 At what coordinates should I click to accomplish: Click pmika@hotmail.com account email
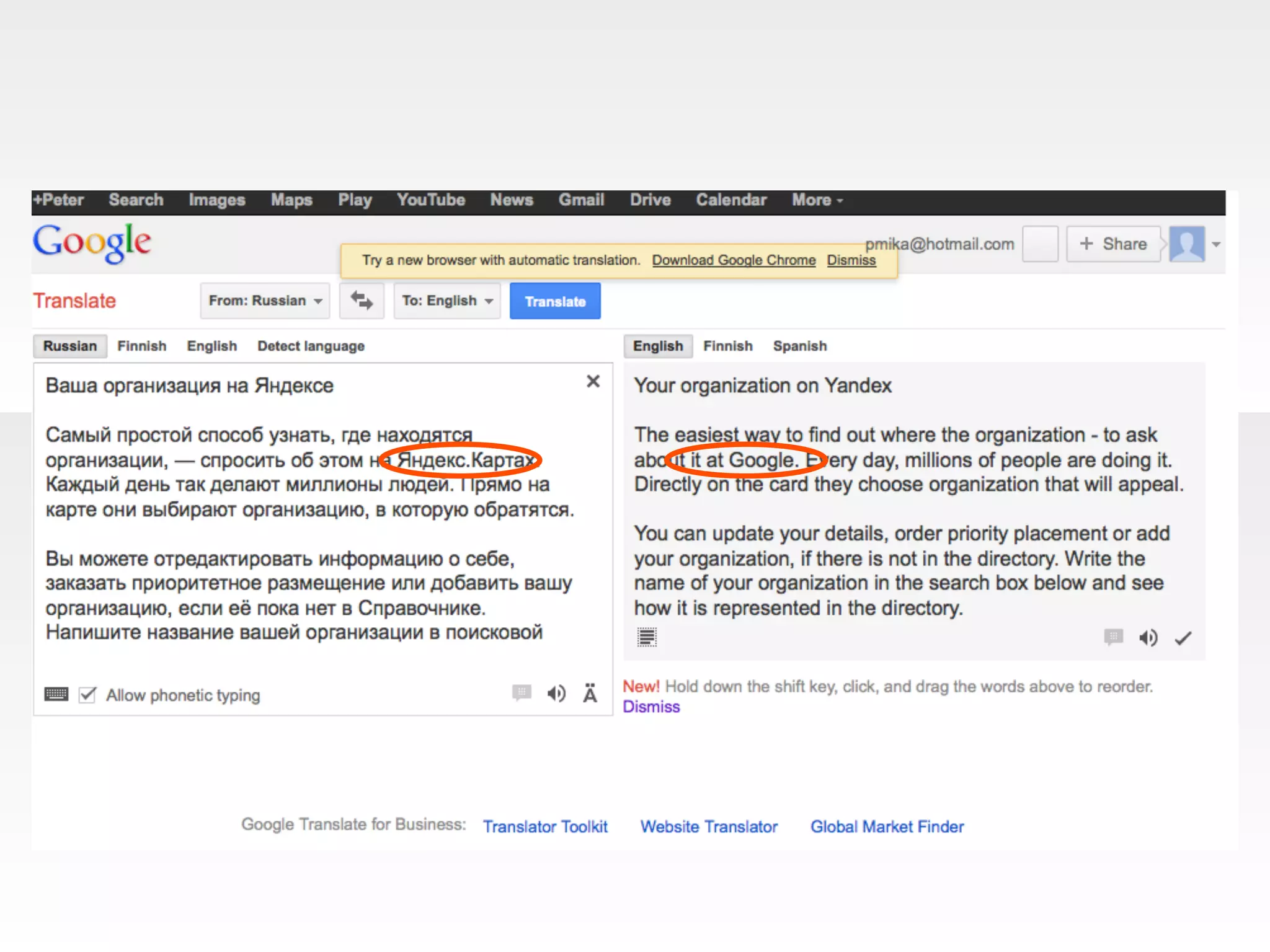click(x=939, y=244)
